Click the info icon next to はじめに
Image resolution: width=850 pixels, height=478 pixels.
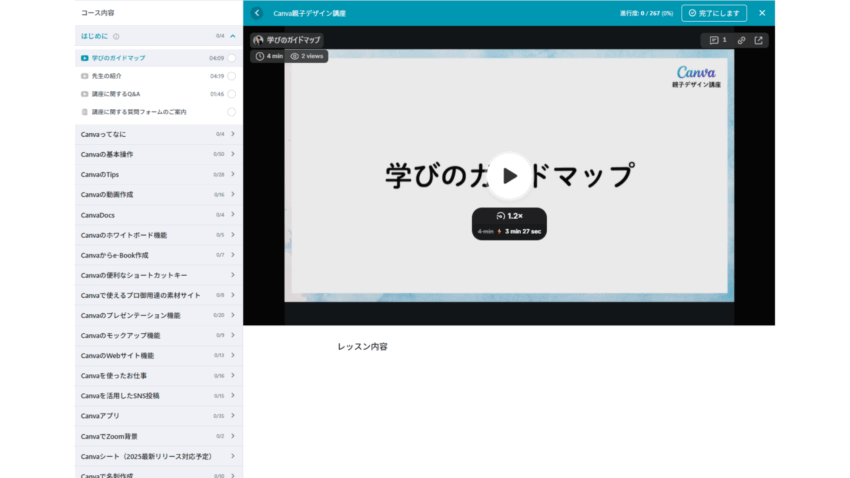point(116,36)
